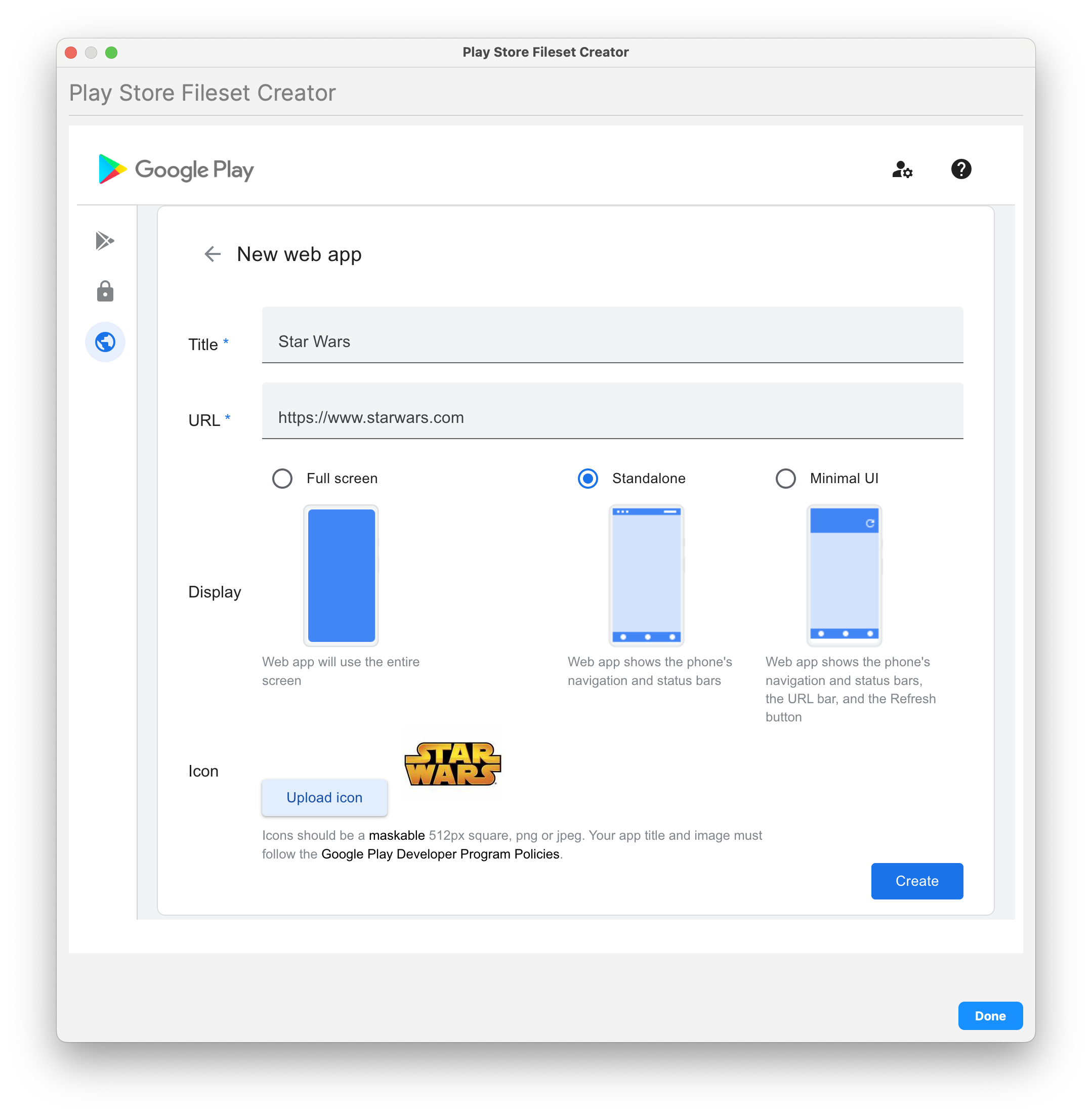1092x1117 pixels.
Task: Select the Standalone display option
Action: pyautogui.click(x=588, y=479)
